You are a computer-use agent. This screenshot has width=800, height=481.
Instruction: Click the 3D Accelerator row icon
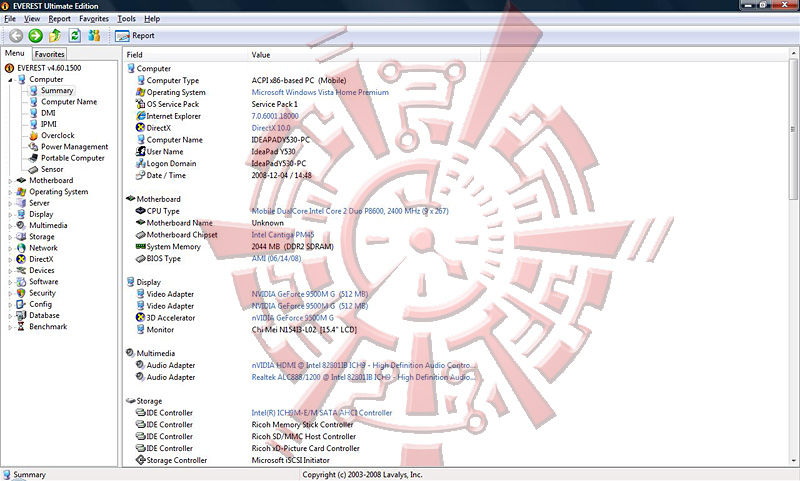140,318
